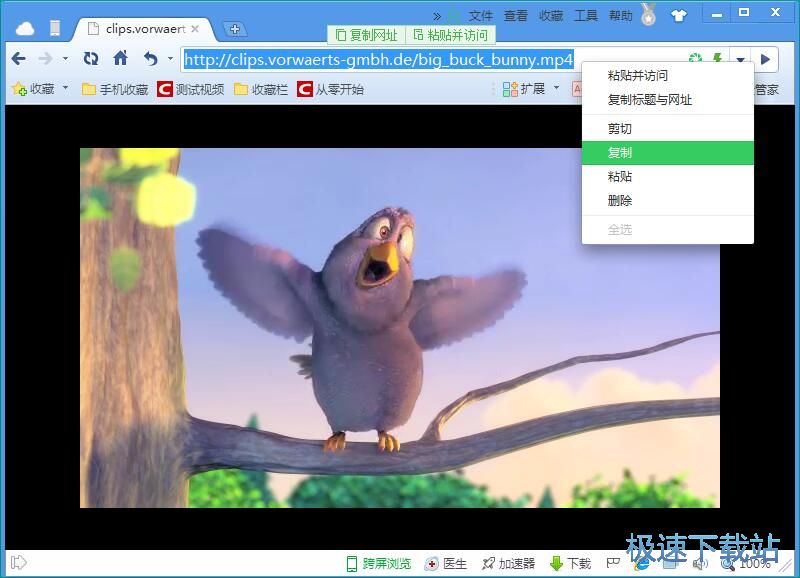The image size is (800, 578).
Task: Click 跨屏浏览 in status bar
Action: [379, 564]
